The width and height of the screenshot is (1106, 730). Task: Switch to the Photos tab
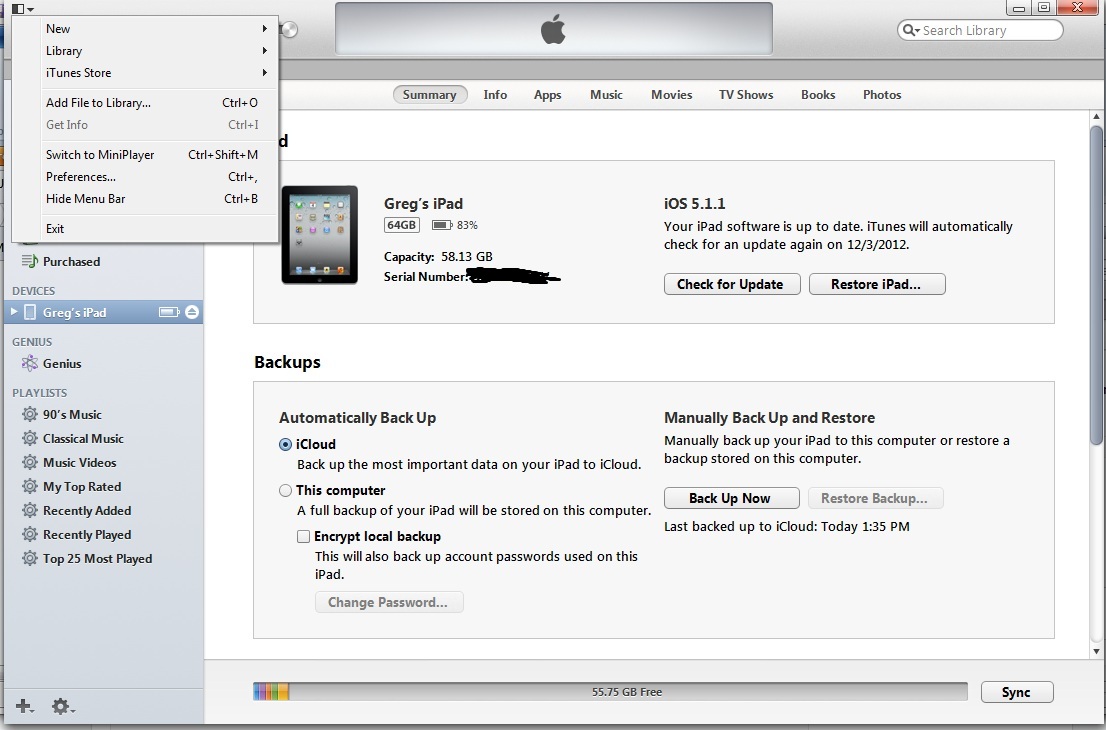click(882, 95)
